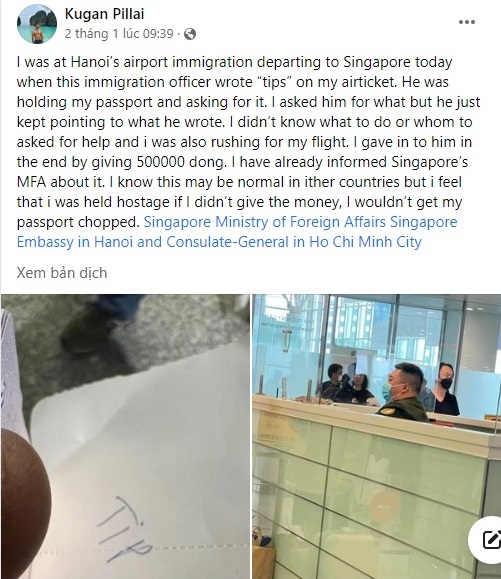Viewport: 501px width, 579px height.
Task: Click the Consulate-General in Ho Chi Minh City text
Action: (x=294, y=242)
